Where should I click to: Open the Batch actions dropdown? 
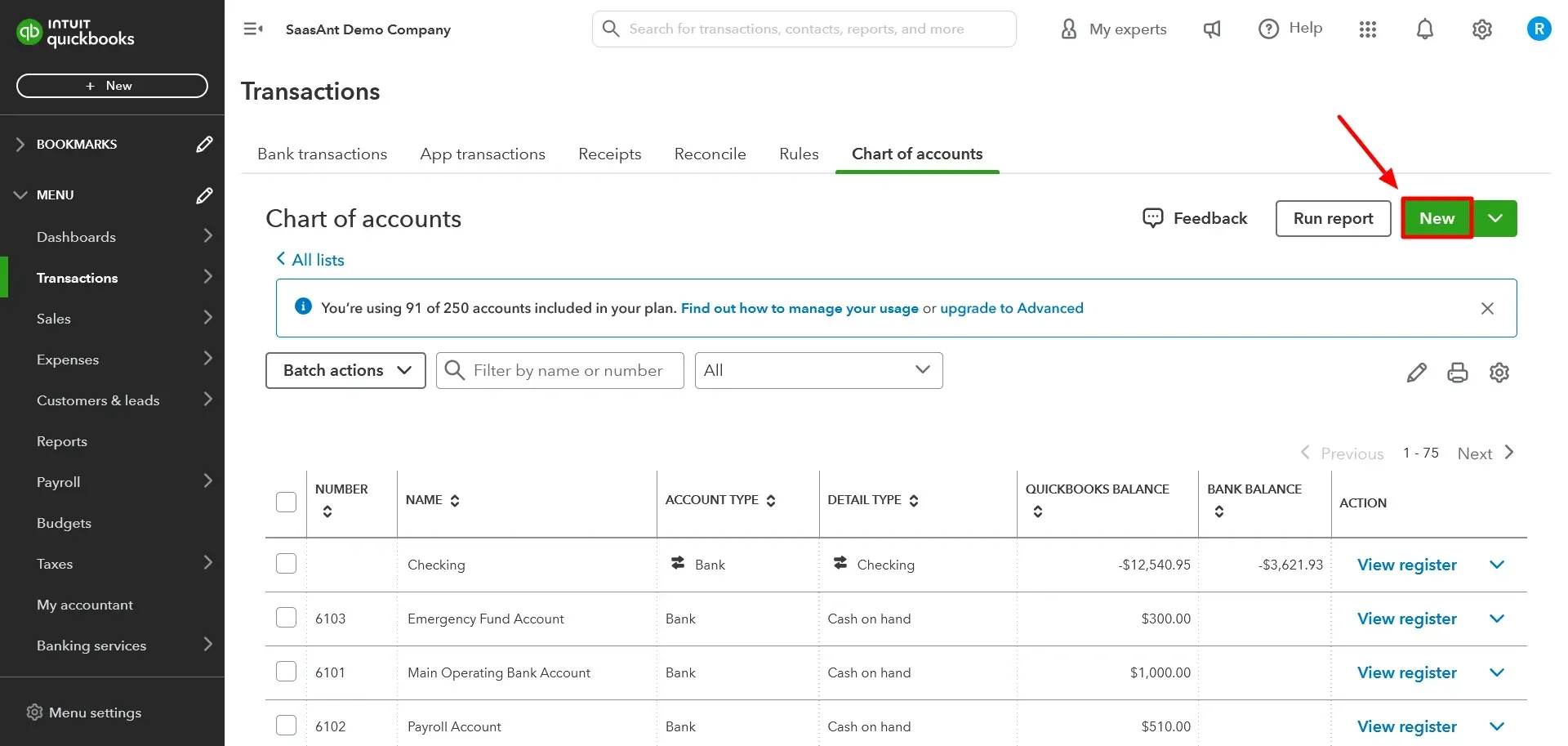tap(345, 370)
